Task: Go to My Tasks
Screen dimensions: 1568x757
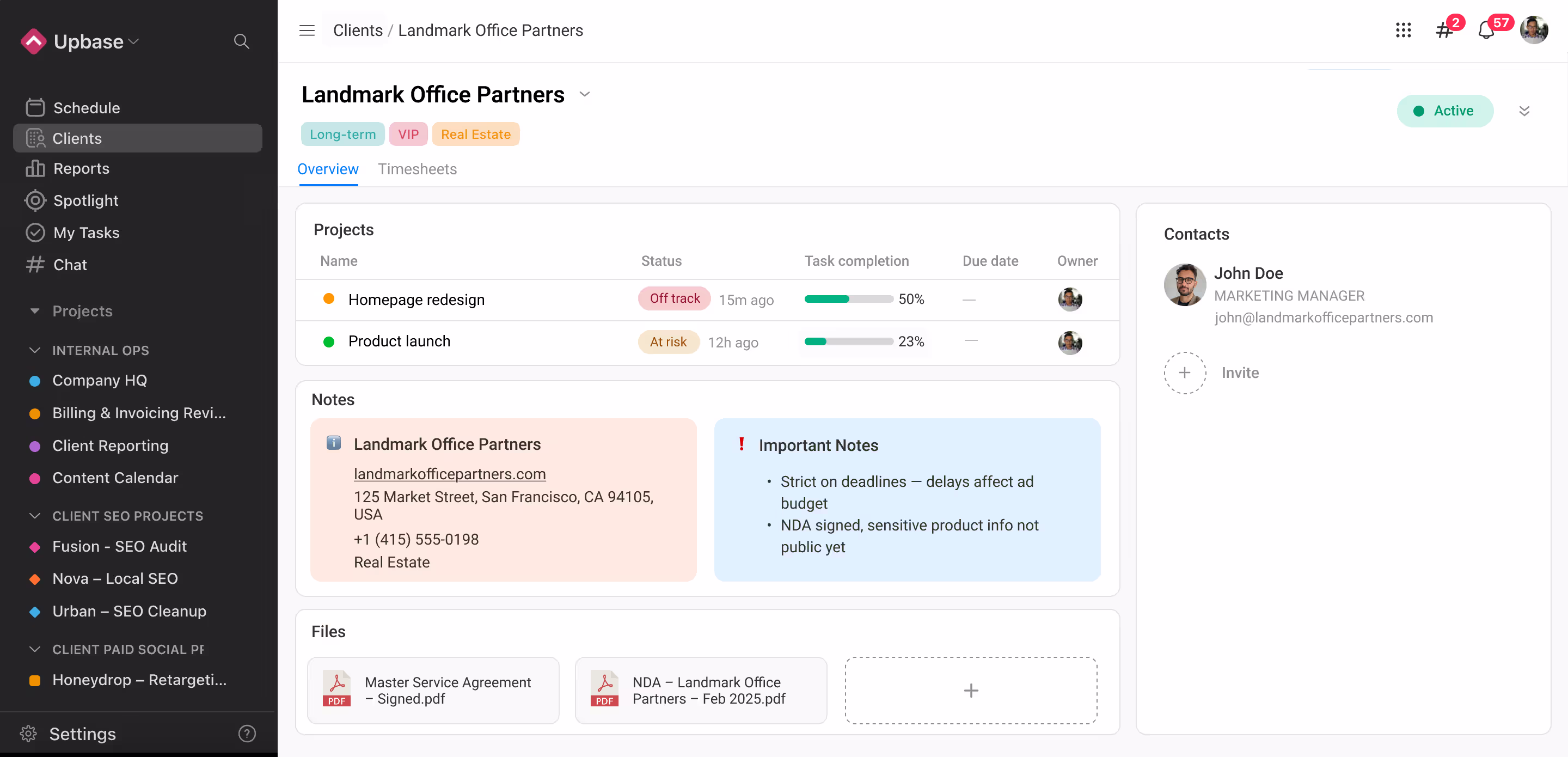Action: click(85, 232)
